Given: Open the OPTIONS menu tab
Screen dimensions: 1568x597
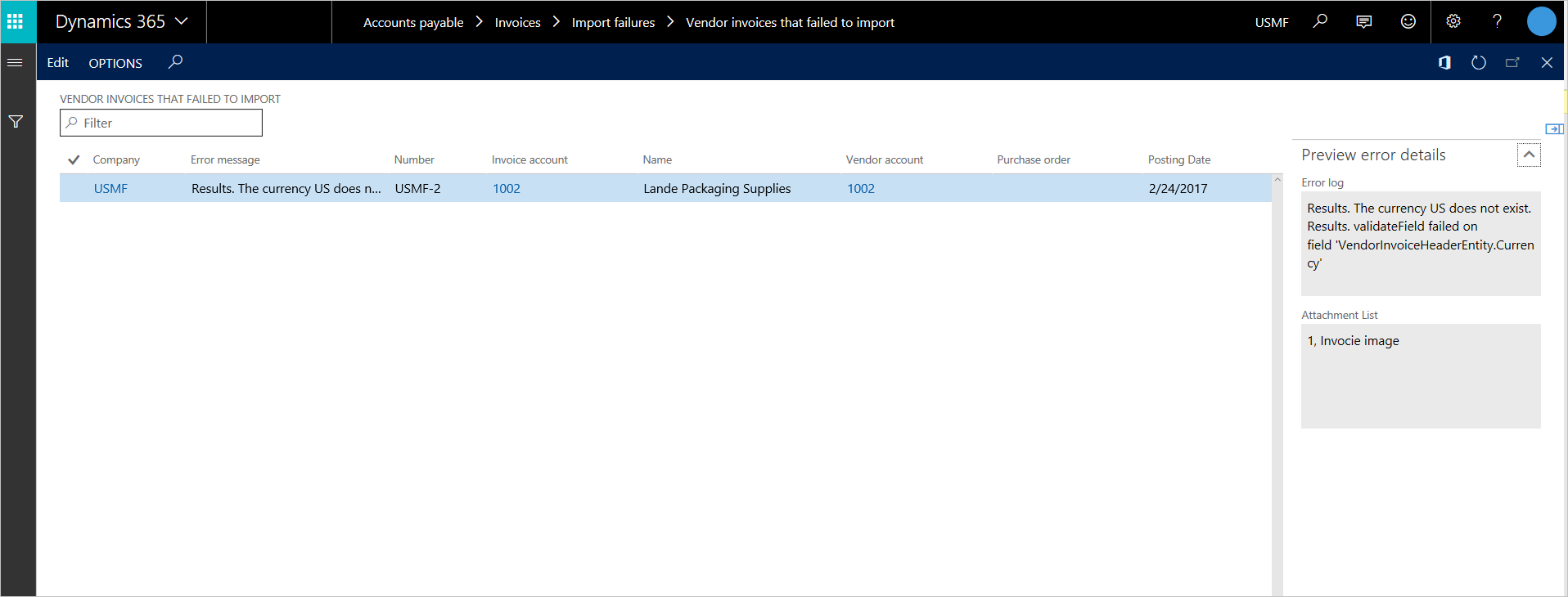Looking at the screenshot, I should click(x=115, y=63).
